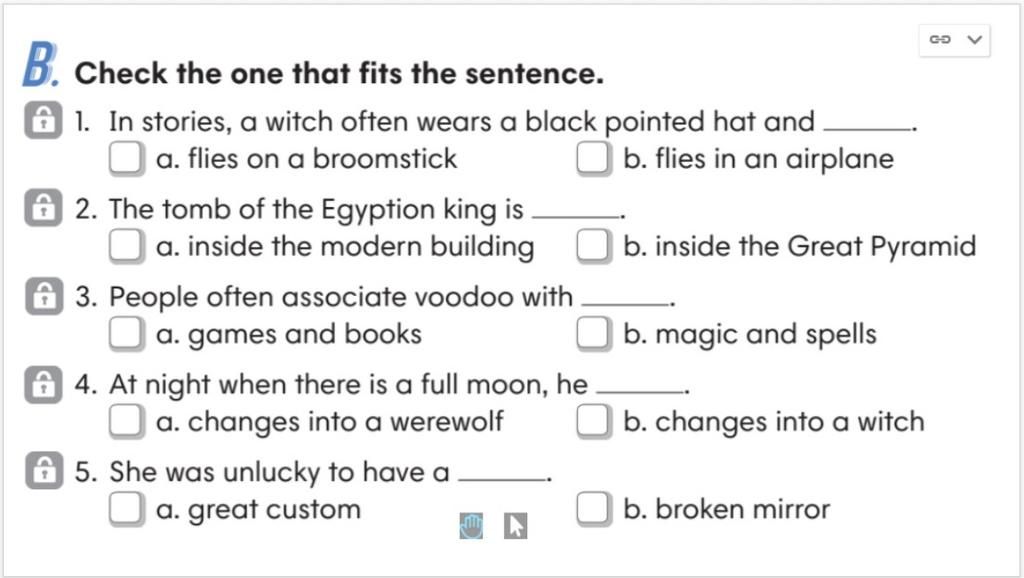Image resolution: width=1024 pixels, height=578 pixels.
Task: Select the arrow pointer tool icon
Action: pyautogui.click(x=515, y=526)
